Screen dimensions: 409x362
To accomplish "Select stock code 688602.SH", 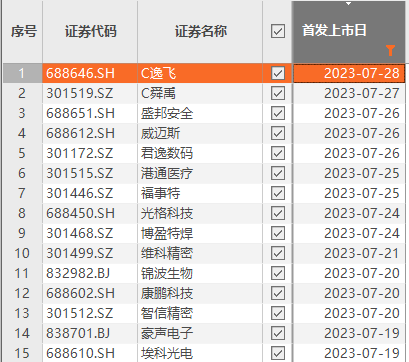I will point(80,293).
